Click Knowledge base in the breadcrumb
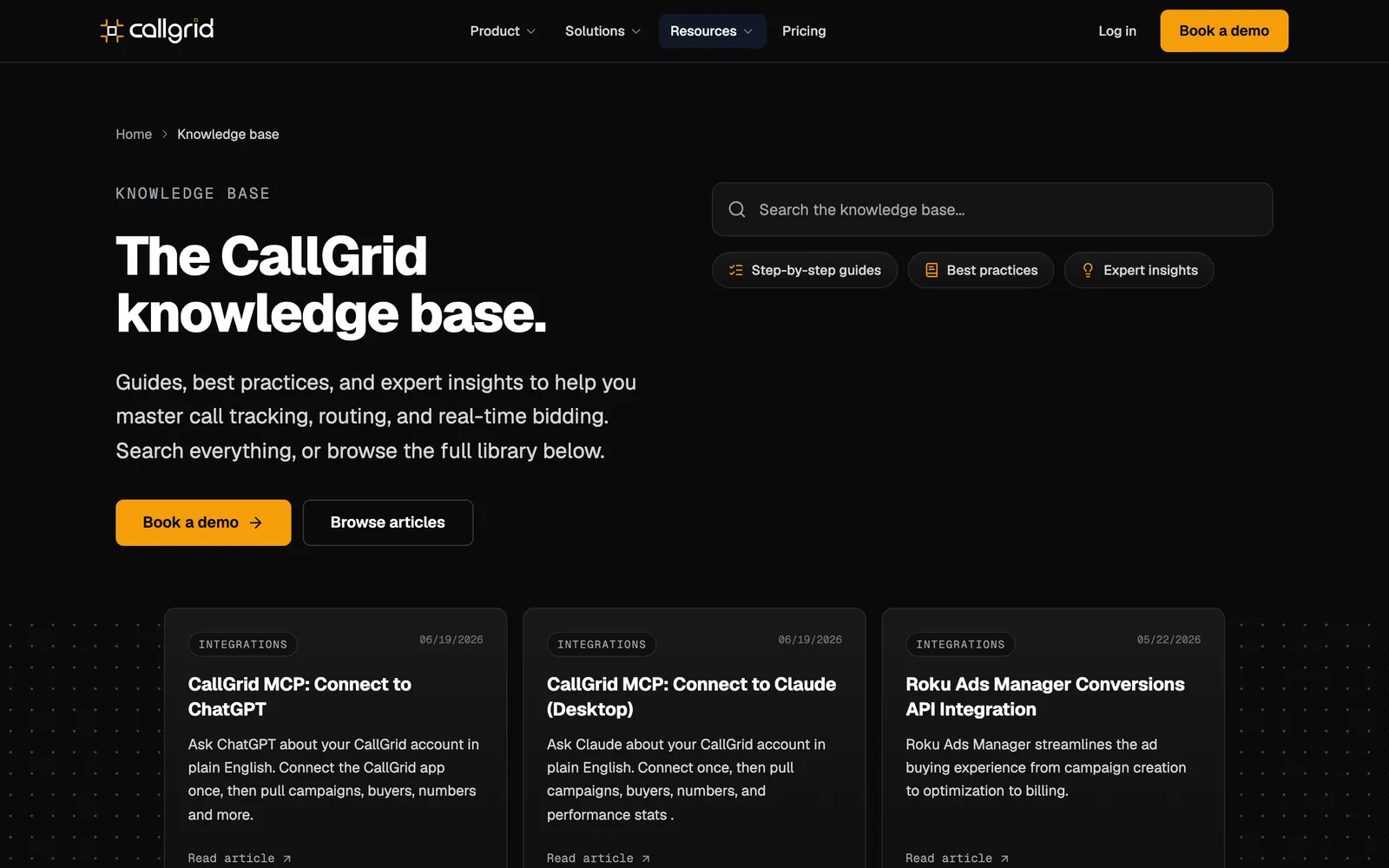1389x868 pixels. coord(228,135)
